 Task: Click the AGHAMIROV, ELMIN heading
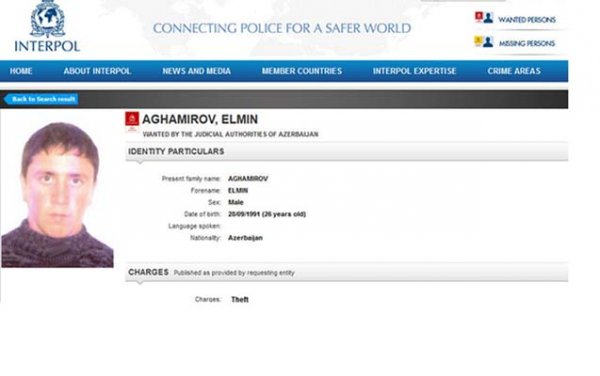[x=200, y=119]
